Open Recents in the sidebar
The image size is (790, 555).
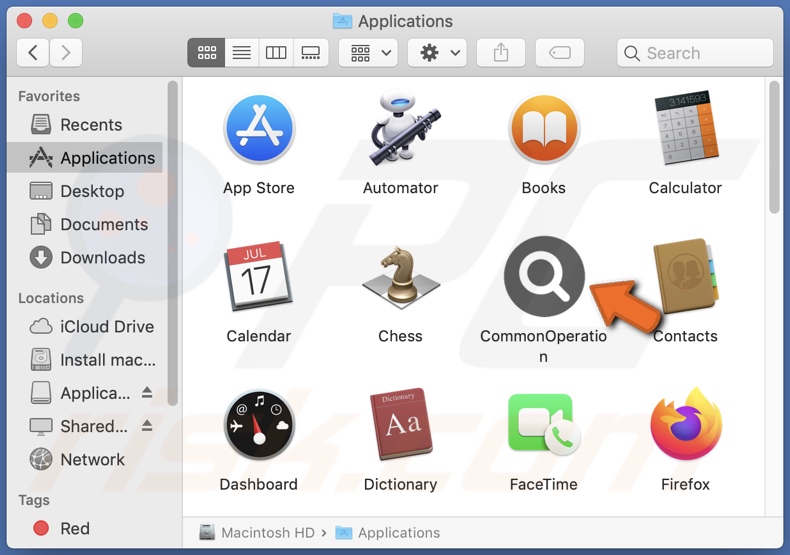pyautogui.click(x=85, y=124)
